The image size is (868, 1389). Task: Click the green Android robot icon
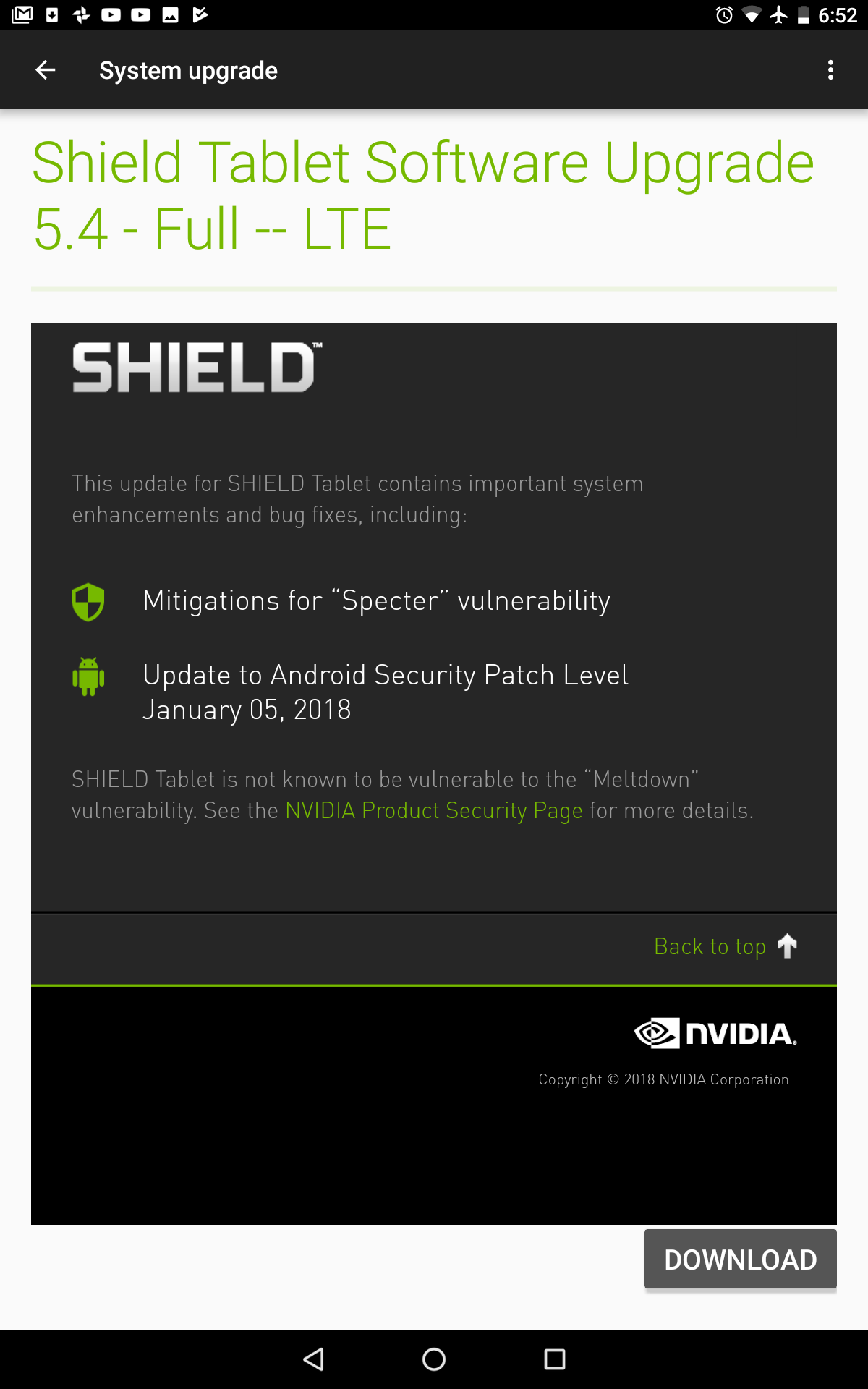tap(88, 676)
